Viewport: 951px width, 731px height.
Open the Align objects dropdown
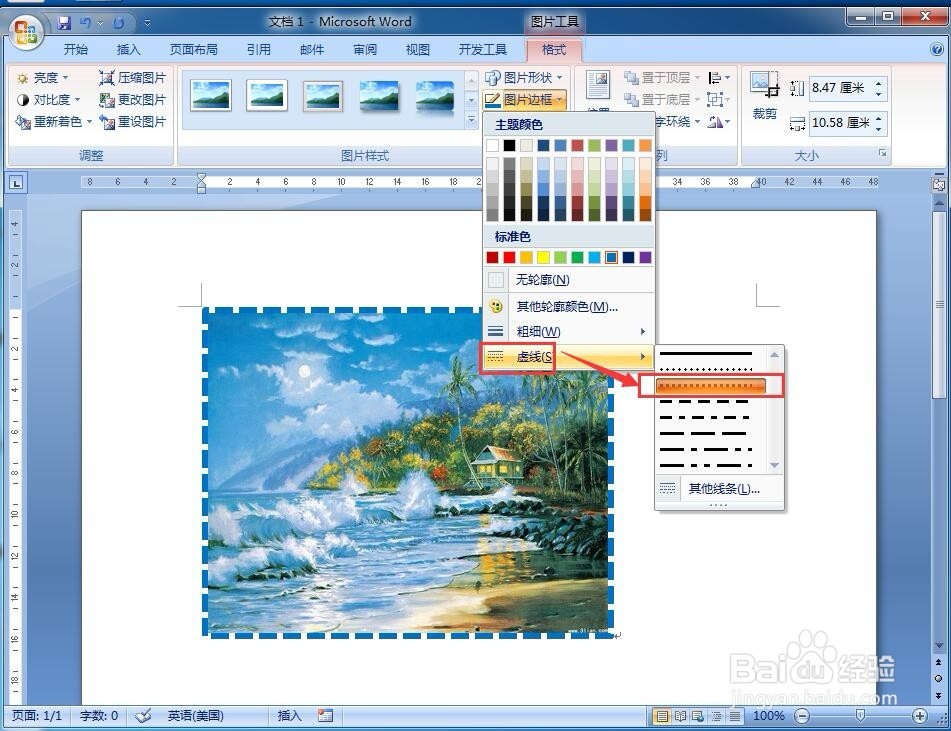click(719, 78)
